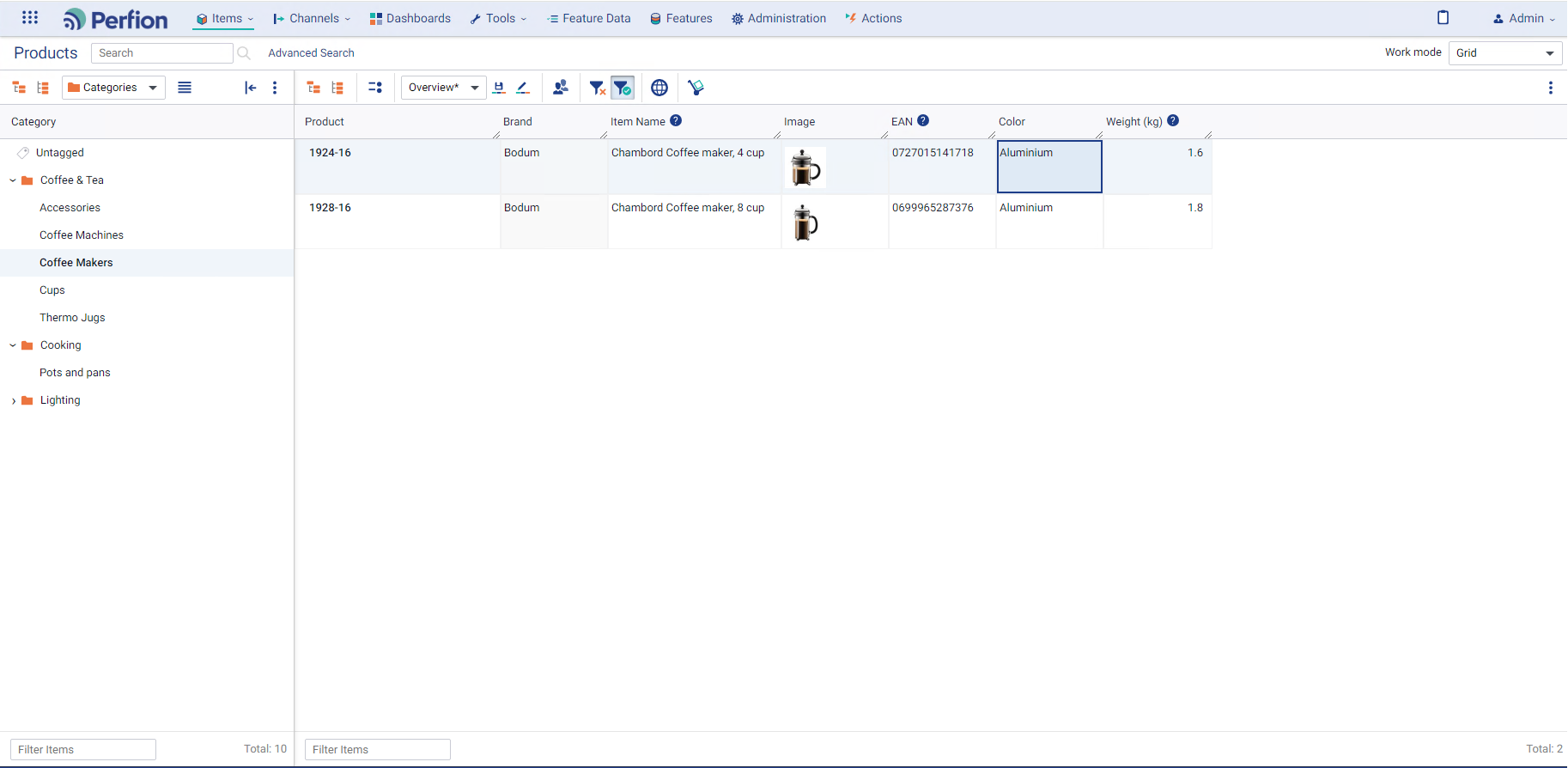Select the Pots and pans category
The image size is (1568, 768).
coord(75,373)
